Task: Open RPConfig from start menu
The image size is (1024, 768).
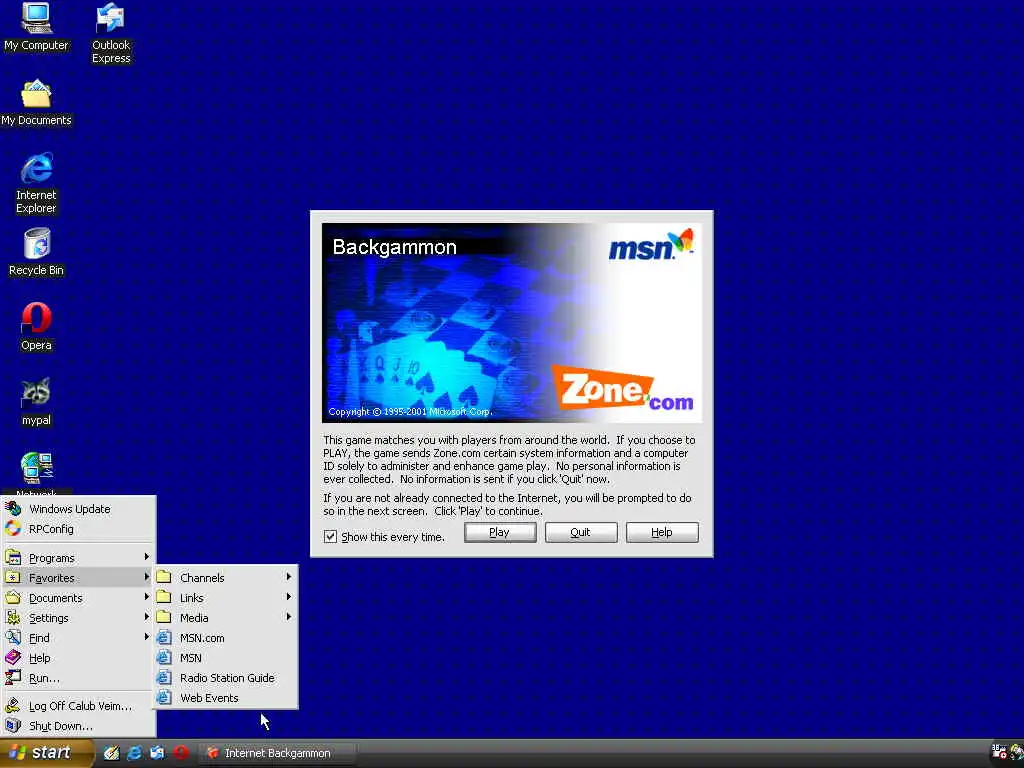Action: click(78, 529)
